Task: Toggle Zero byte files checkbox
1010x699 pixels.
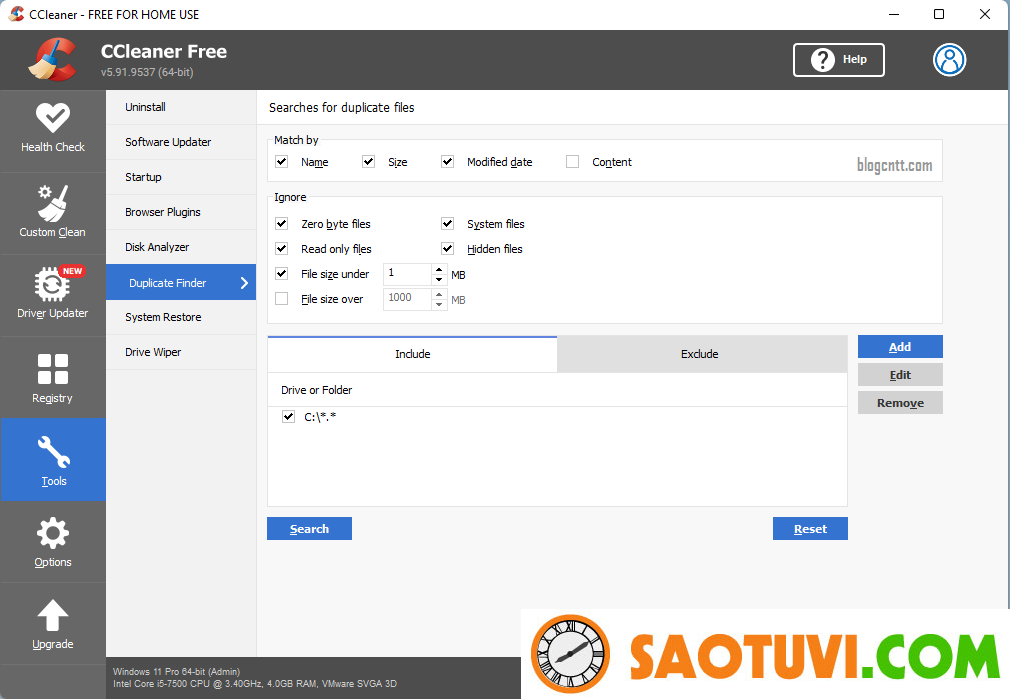Action: [281, 224]
